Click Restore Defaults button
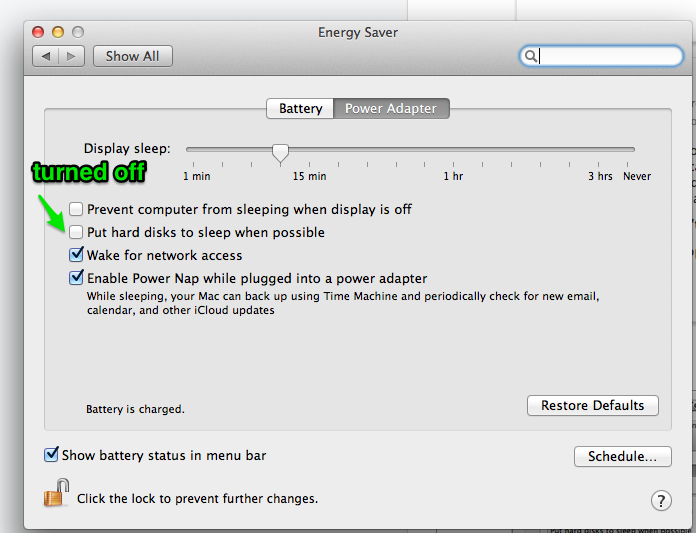This screenshot has width=696, height=533. (593, 405)
